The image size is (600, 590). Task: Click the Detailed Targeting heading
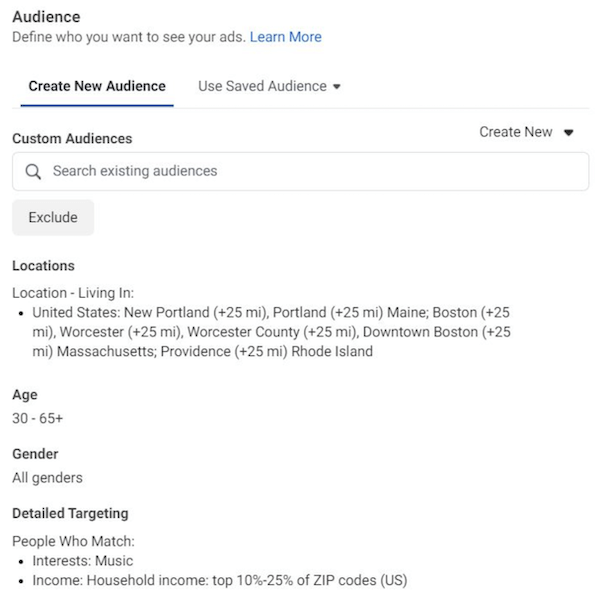[x=70, y=513]
